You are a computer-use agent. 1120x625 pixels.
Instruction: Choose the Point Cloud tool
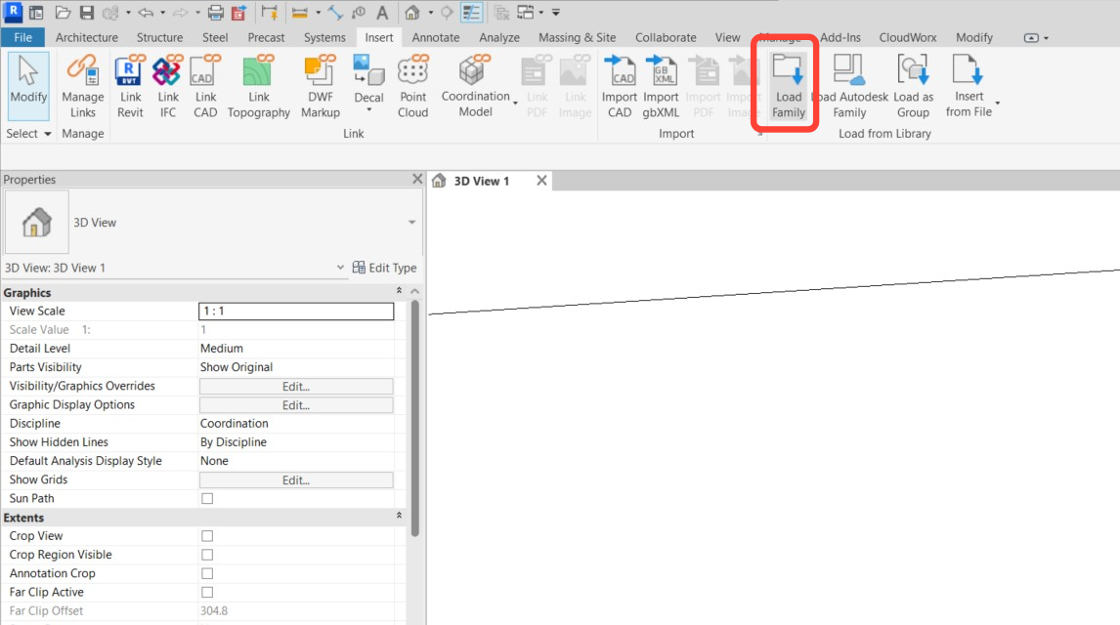(x=413, y=86)
